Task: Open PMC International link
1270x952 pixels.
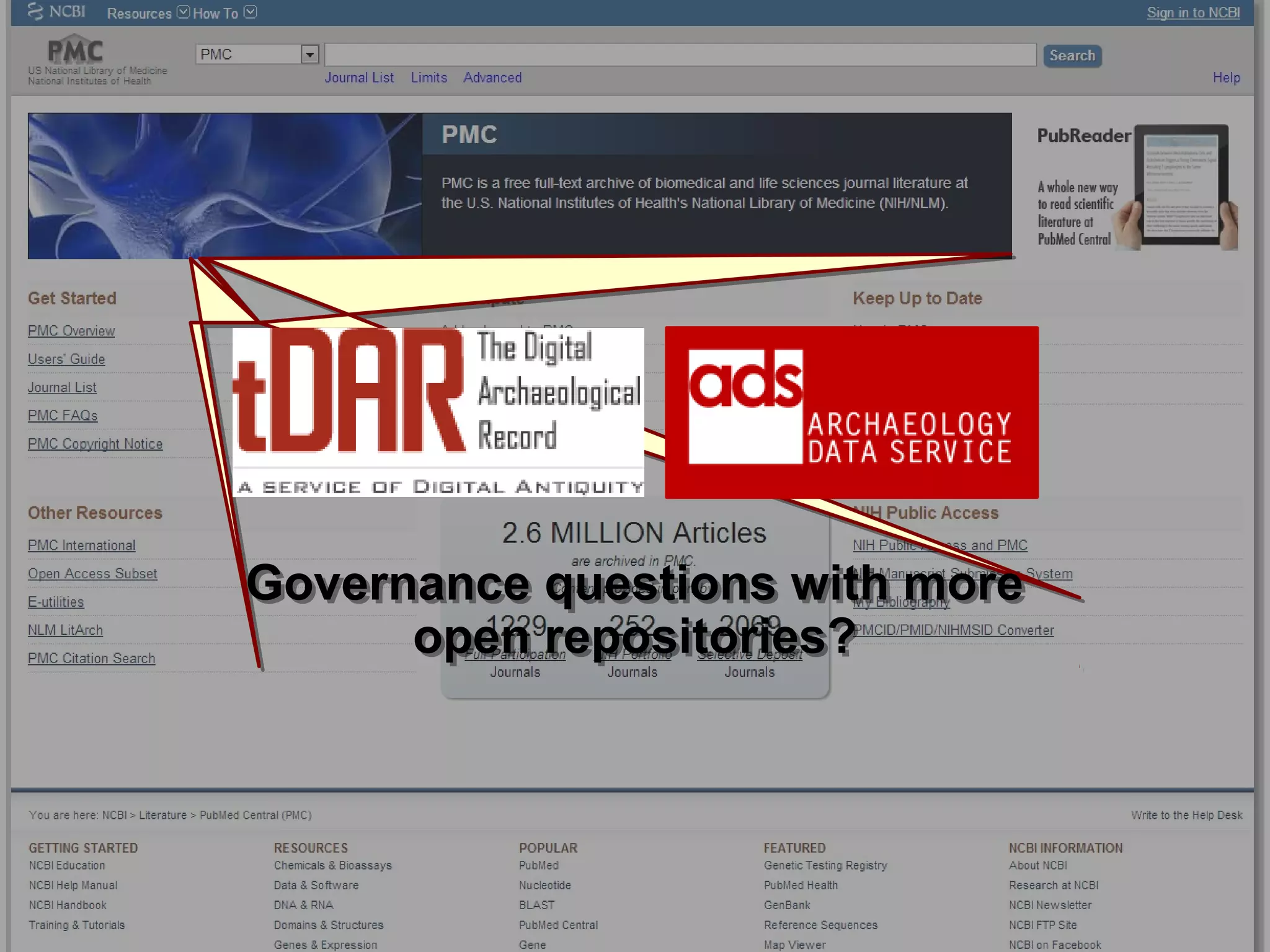Action: point(81,545)
